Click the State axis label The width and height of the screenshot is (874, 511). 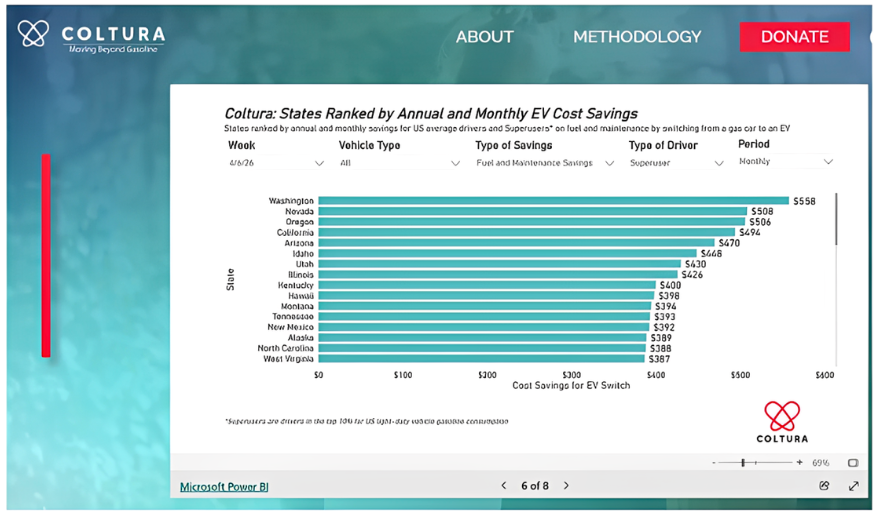click(x=231, y=280)
